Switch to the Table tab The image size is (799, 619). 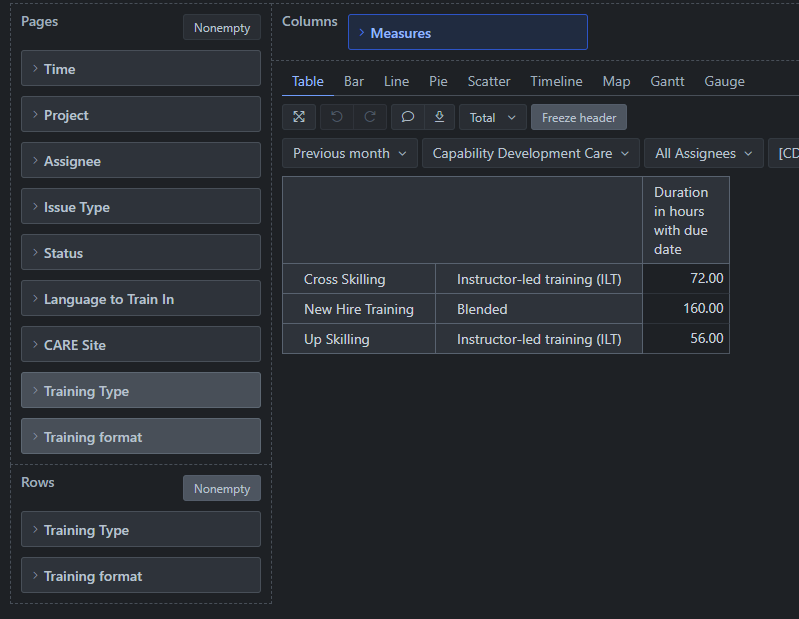click(x=308, y=82)
